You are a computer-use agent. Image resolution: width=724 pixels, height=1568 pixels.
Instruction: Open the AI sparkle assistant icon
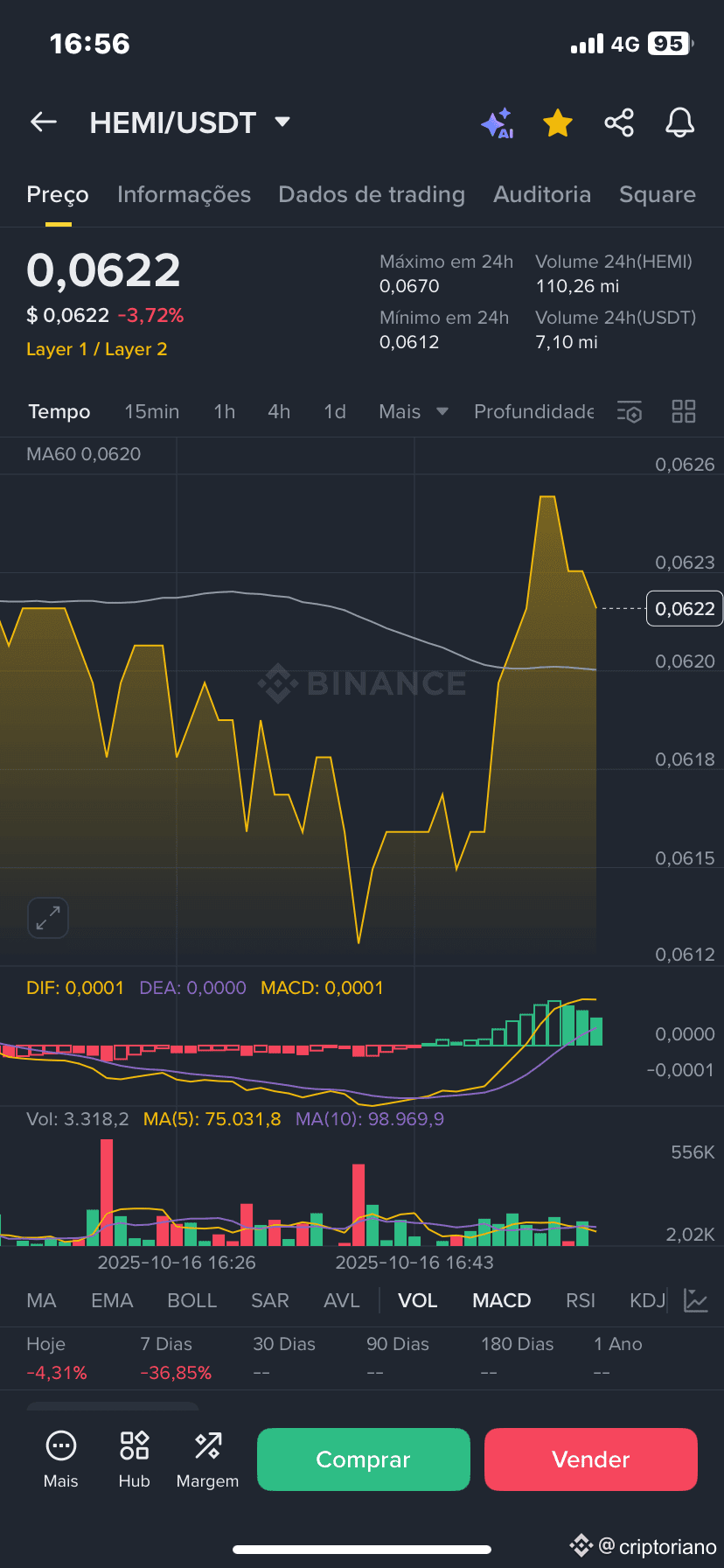(498, 123)
